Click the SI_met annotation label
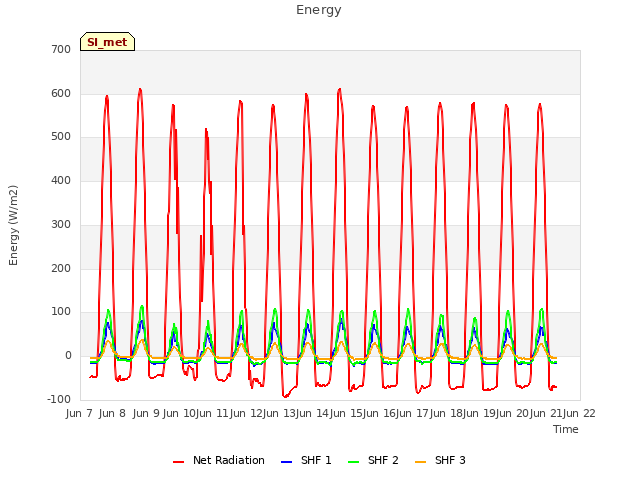 [107, 42]
